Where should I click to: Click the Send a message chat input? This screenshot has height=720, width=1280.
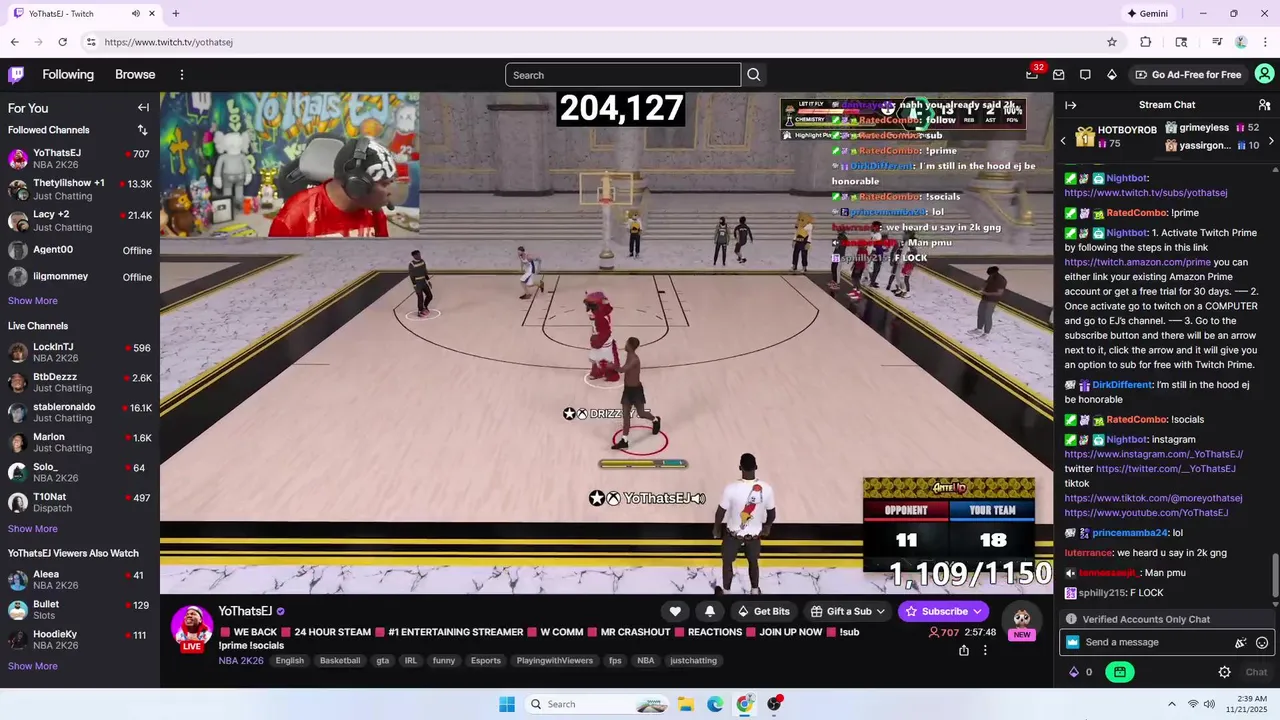point(1148,643)
